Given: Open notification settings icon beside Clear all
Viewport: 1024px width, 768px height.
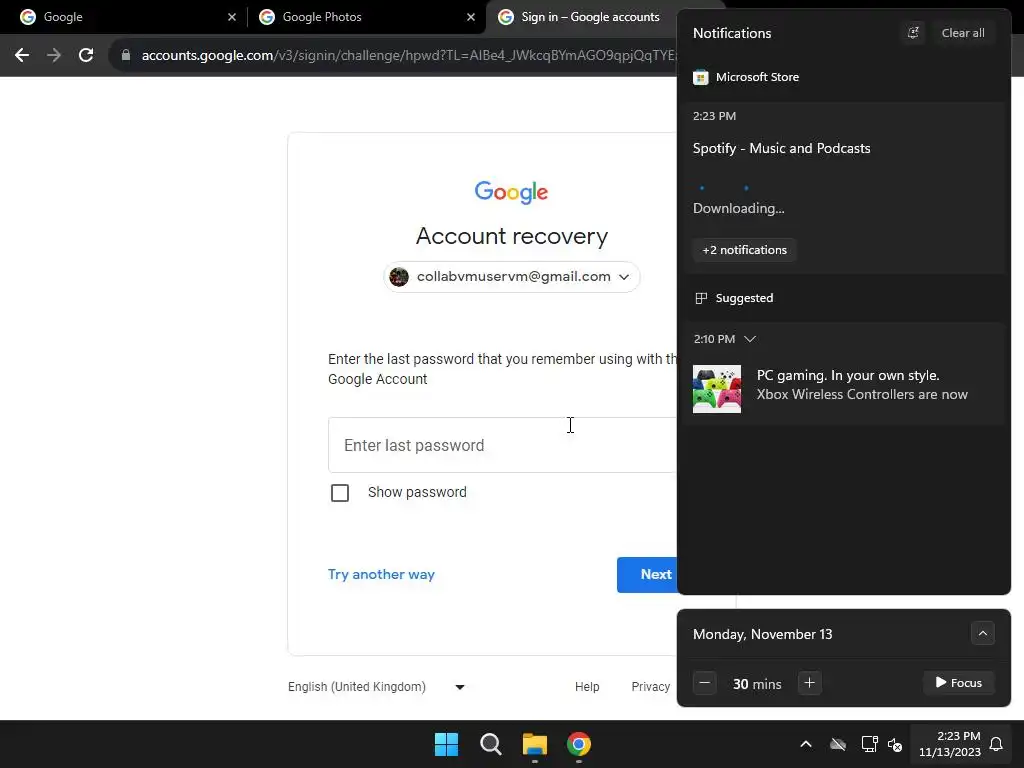Looking at the screenshot, I should coord(913,33).
